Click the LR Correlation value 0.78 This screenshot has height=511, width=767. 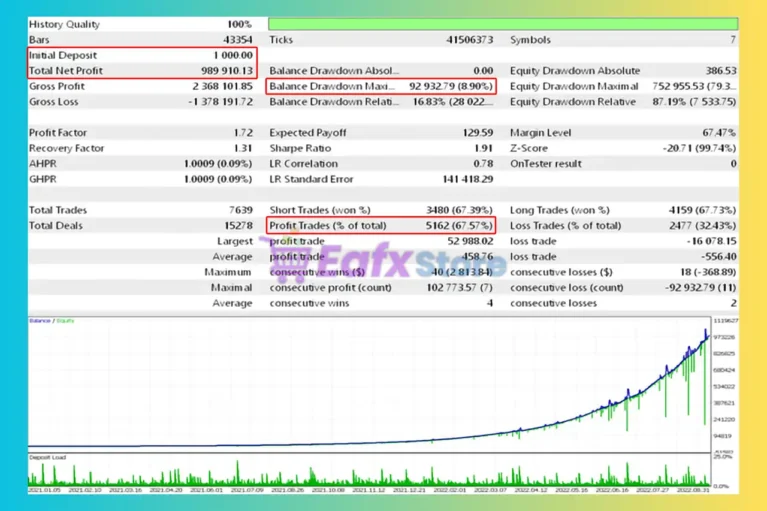[483, 163]
